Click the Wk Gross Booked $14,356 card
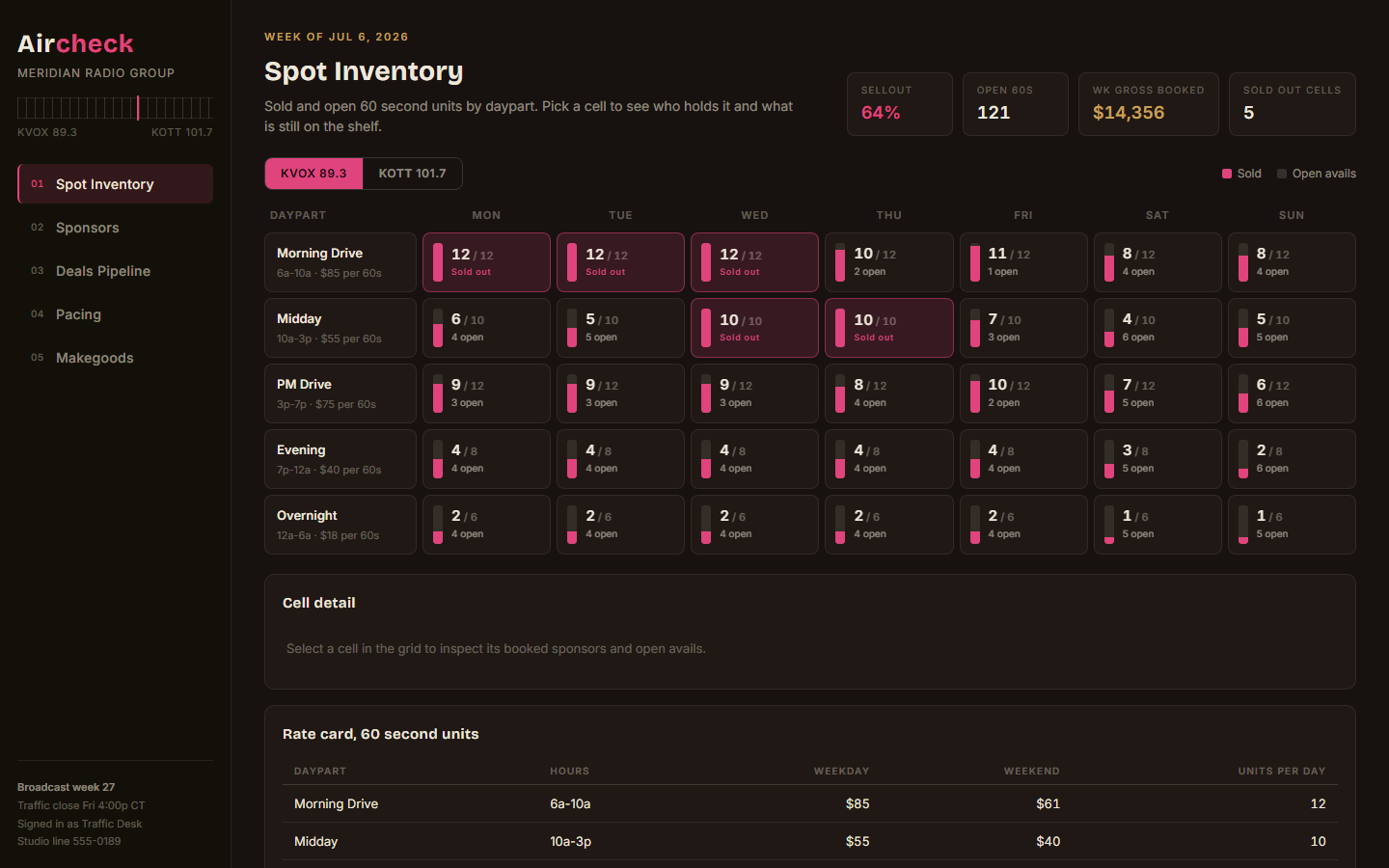 tap(1148, 104)
